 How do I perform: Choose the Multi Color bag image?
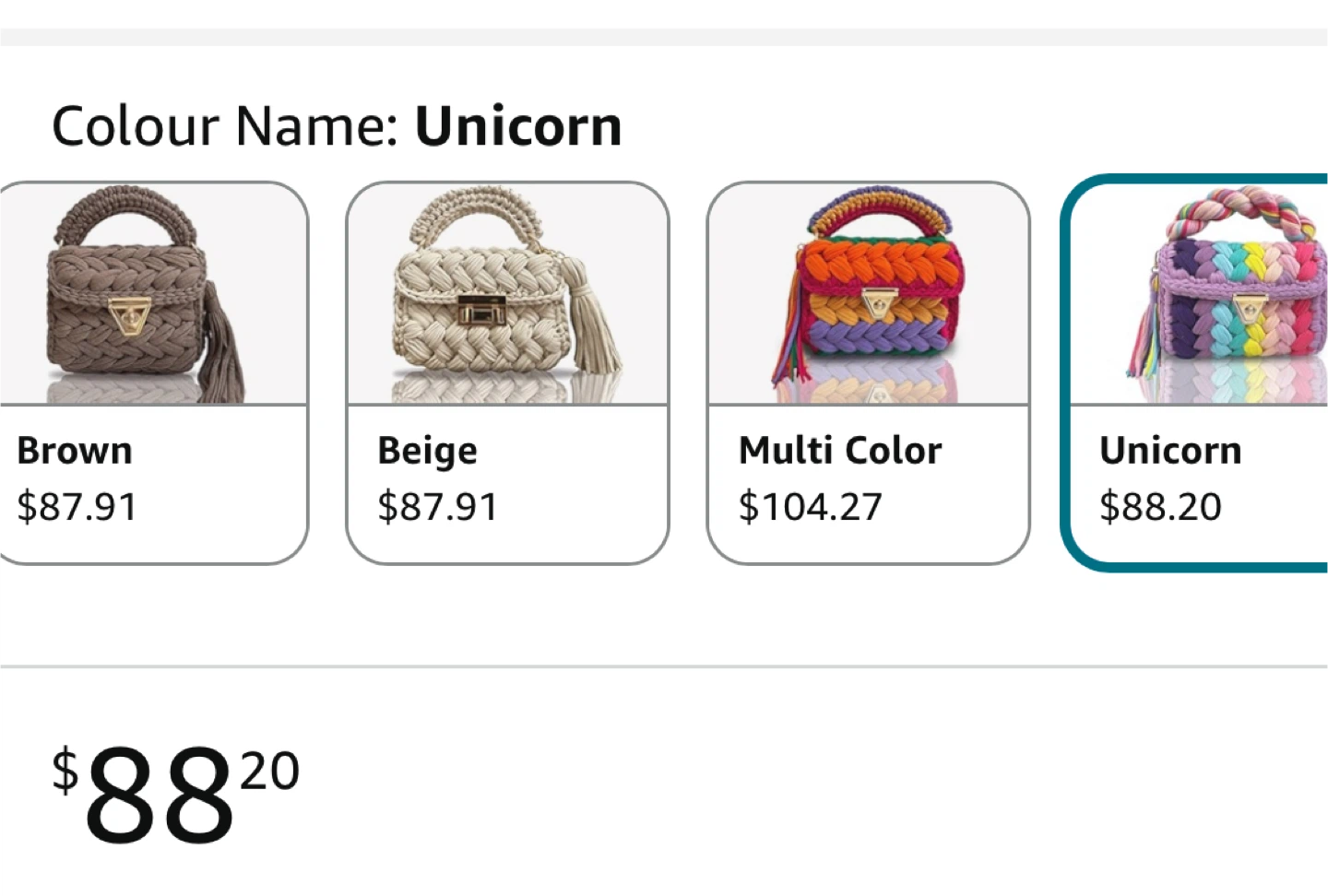point(868,295)
